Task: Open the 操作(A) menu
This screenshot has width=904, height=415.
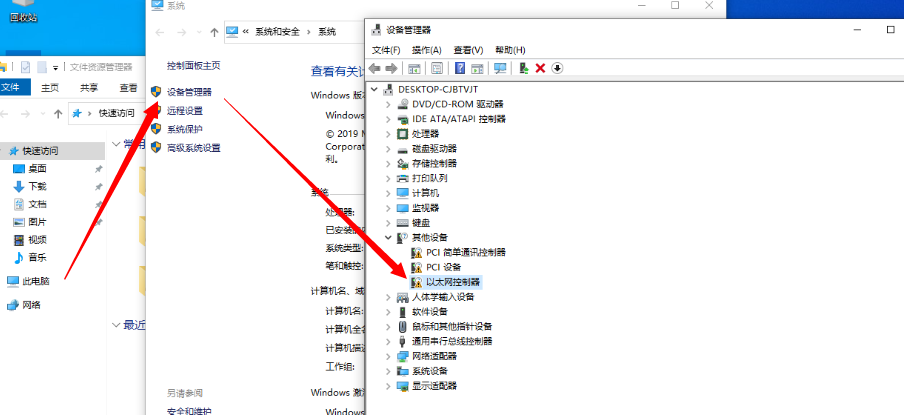Action: pyautogui.click(x=426, y=50)
